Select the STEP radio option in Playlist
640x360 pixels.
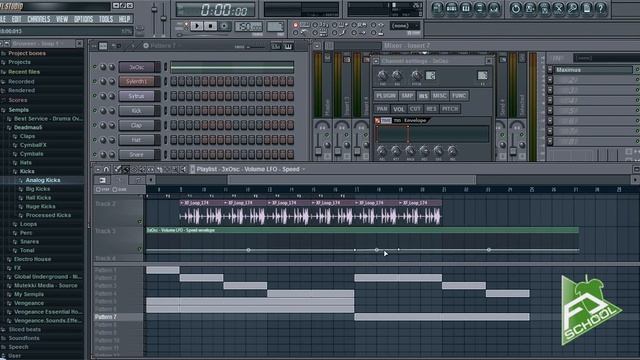point(98,190)
